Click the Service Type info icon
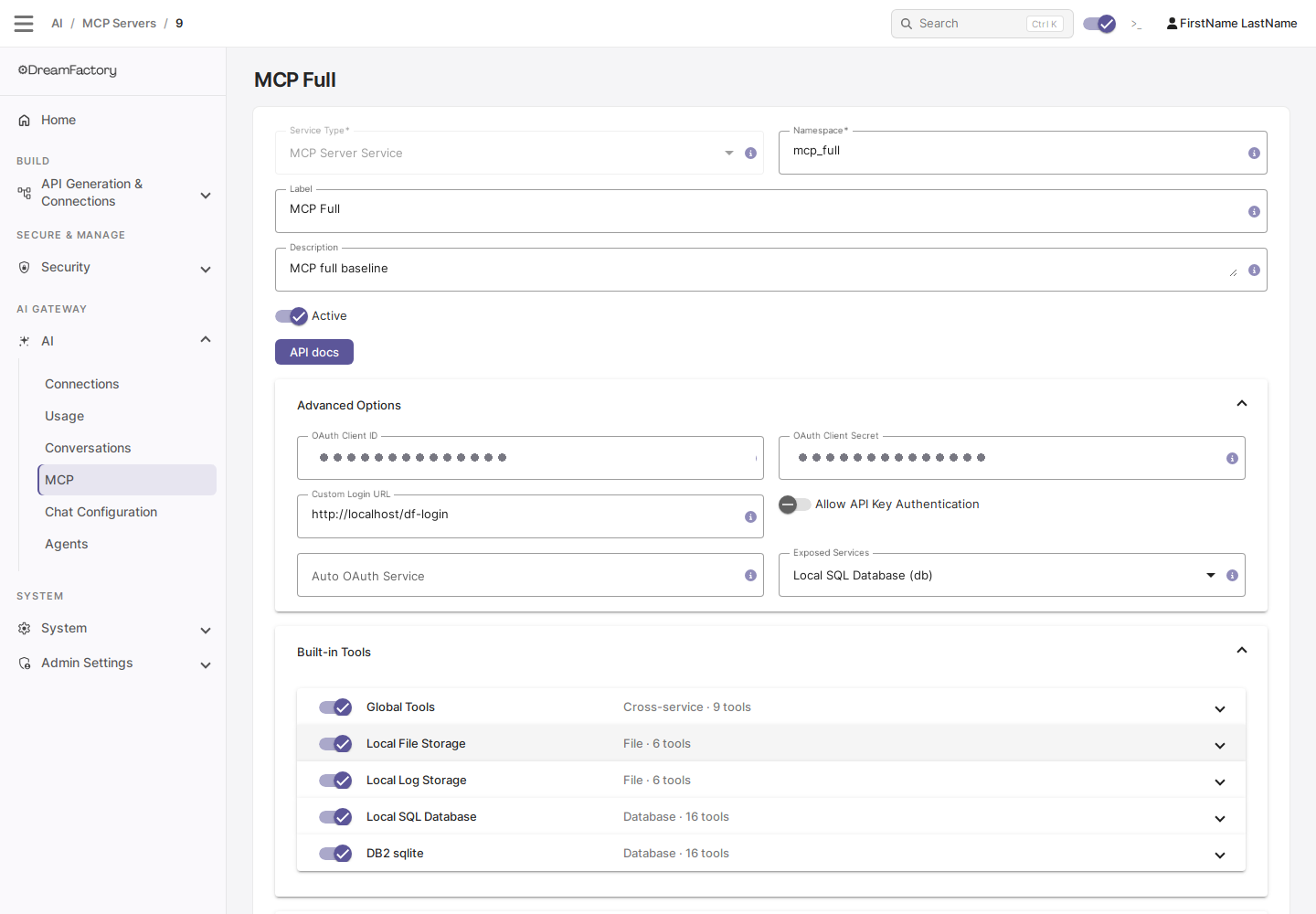The image size is (1316, 914). coord(750,154)
